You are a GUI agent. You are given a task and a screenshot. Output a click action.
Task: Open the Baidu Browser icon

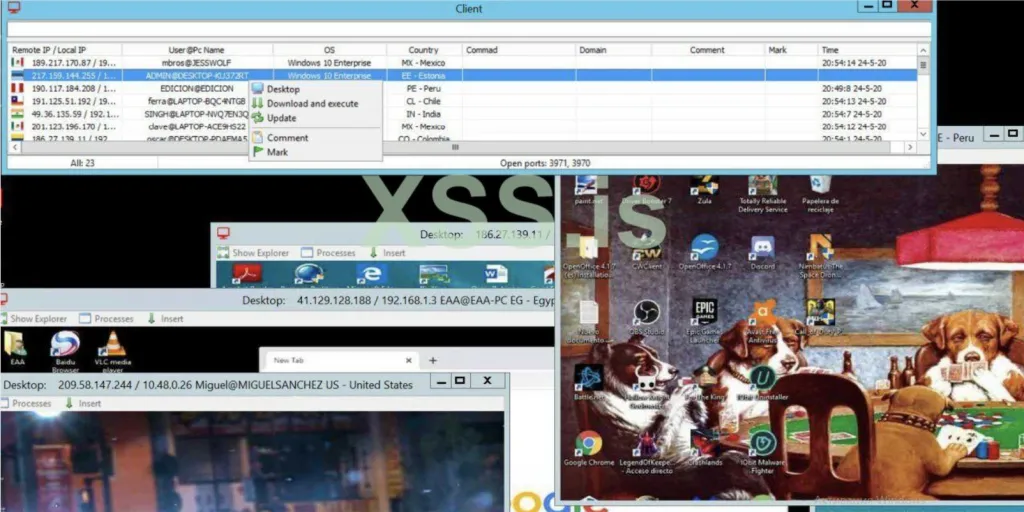[65, 351]
